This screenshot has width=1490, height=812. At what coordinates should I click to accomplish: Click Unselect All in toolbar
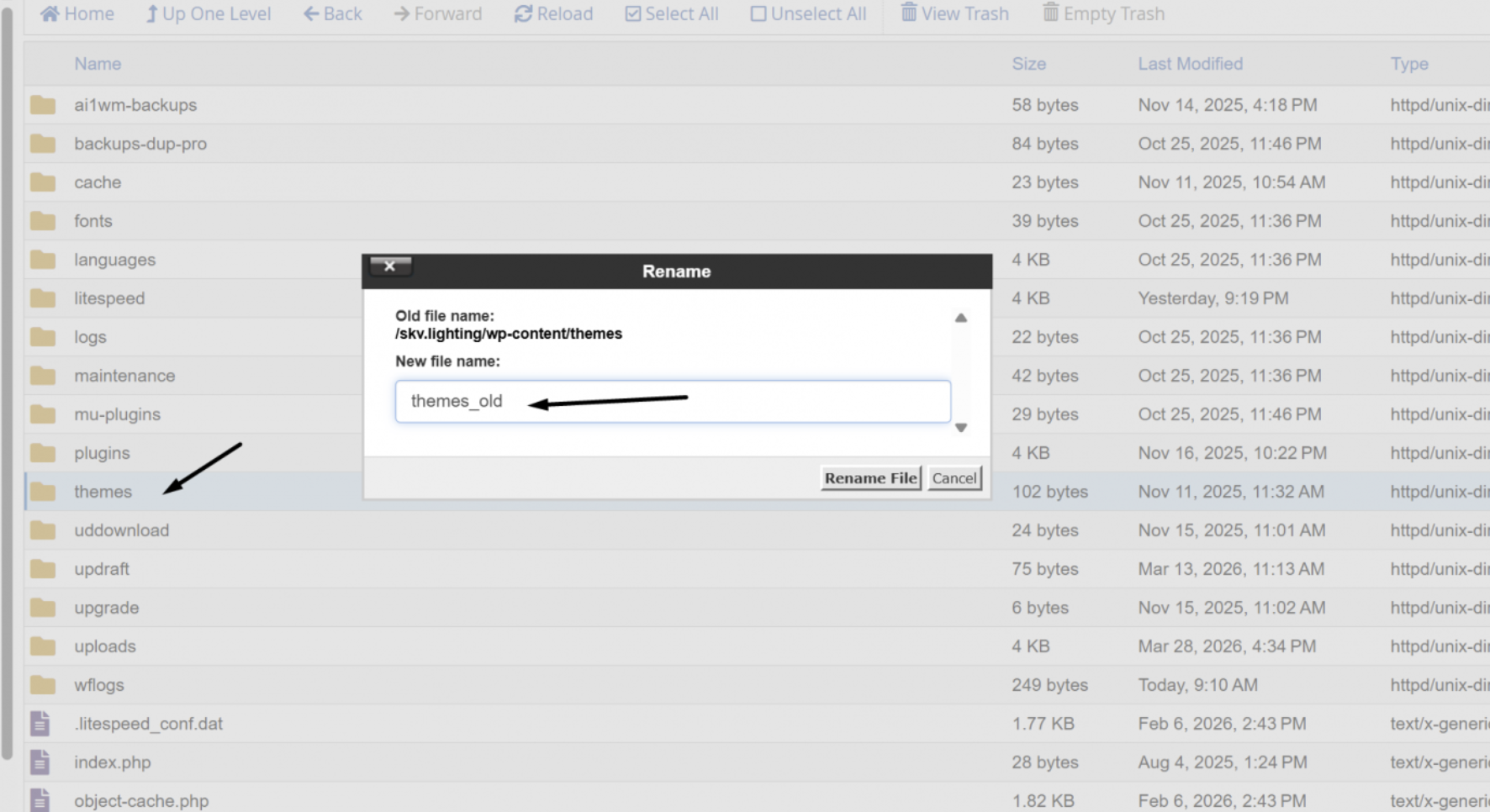coord(808,13)
